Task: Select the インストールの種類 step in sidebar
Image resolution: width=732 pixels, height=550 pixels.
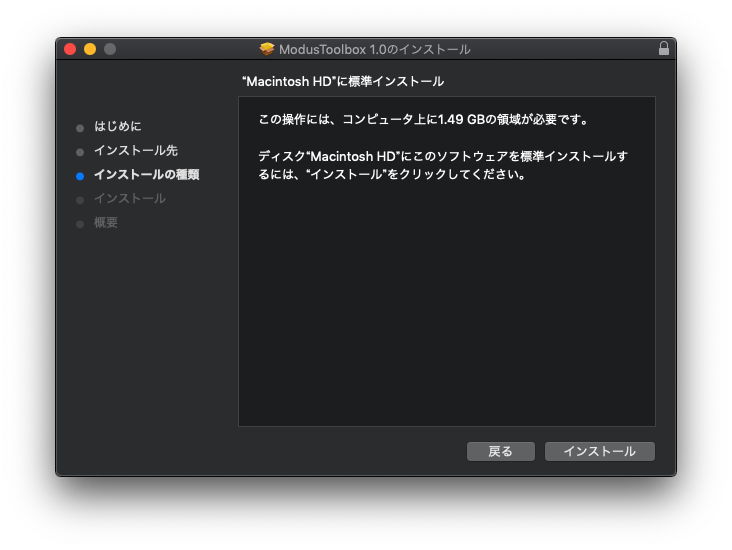Action: coord(147,175)
